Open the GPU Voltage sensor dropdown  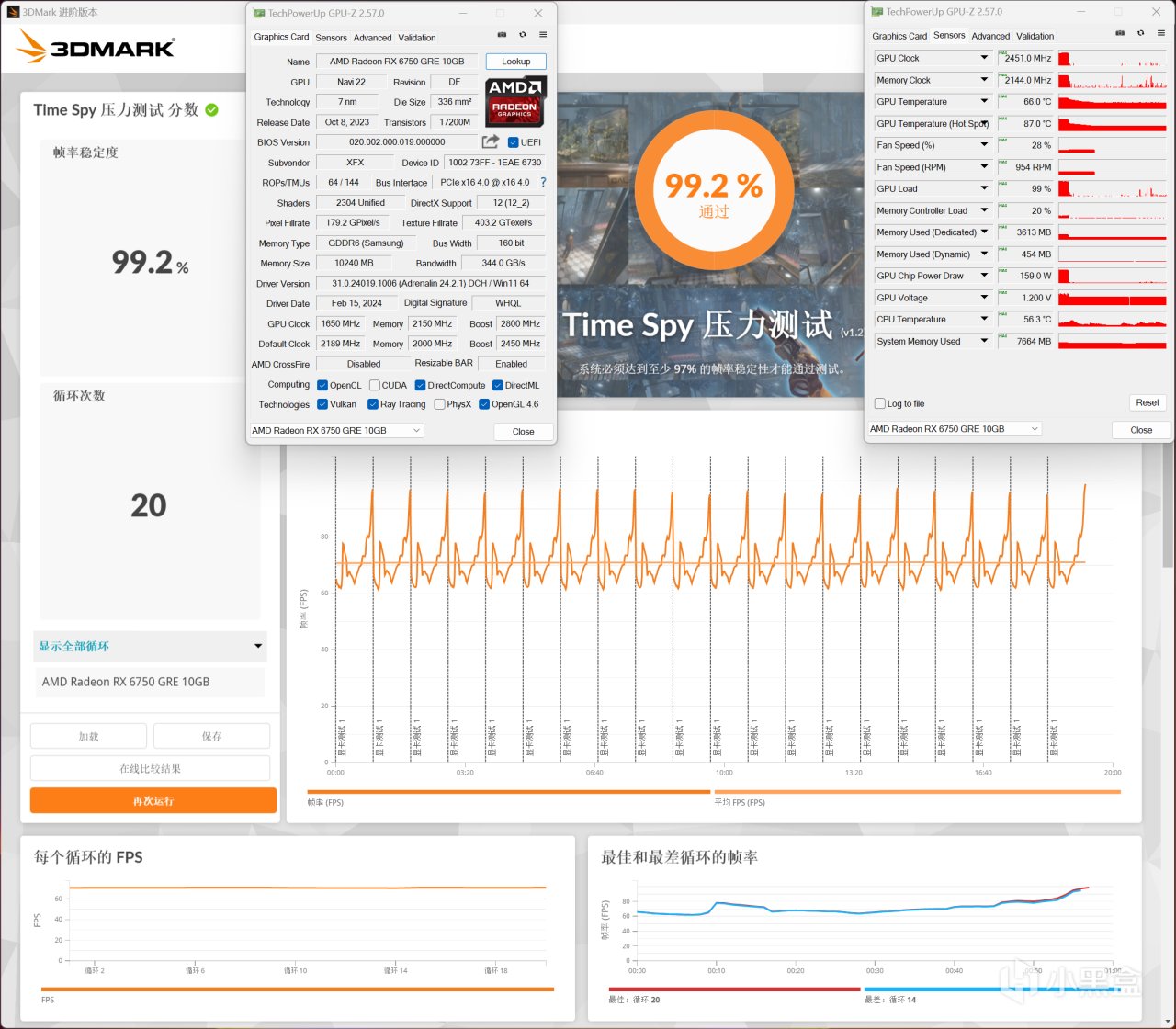(x=984, y=298)
